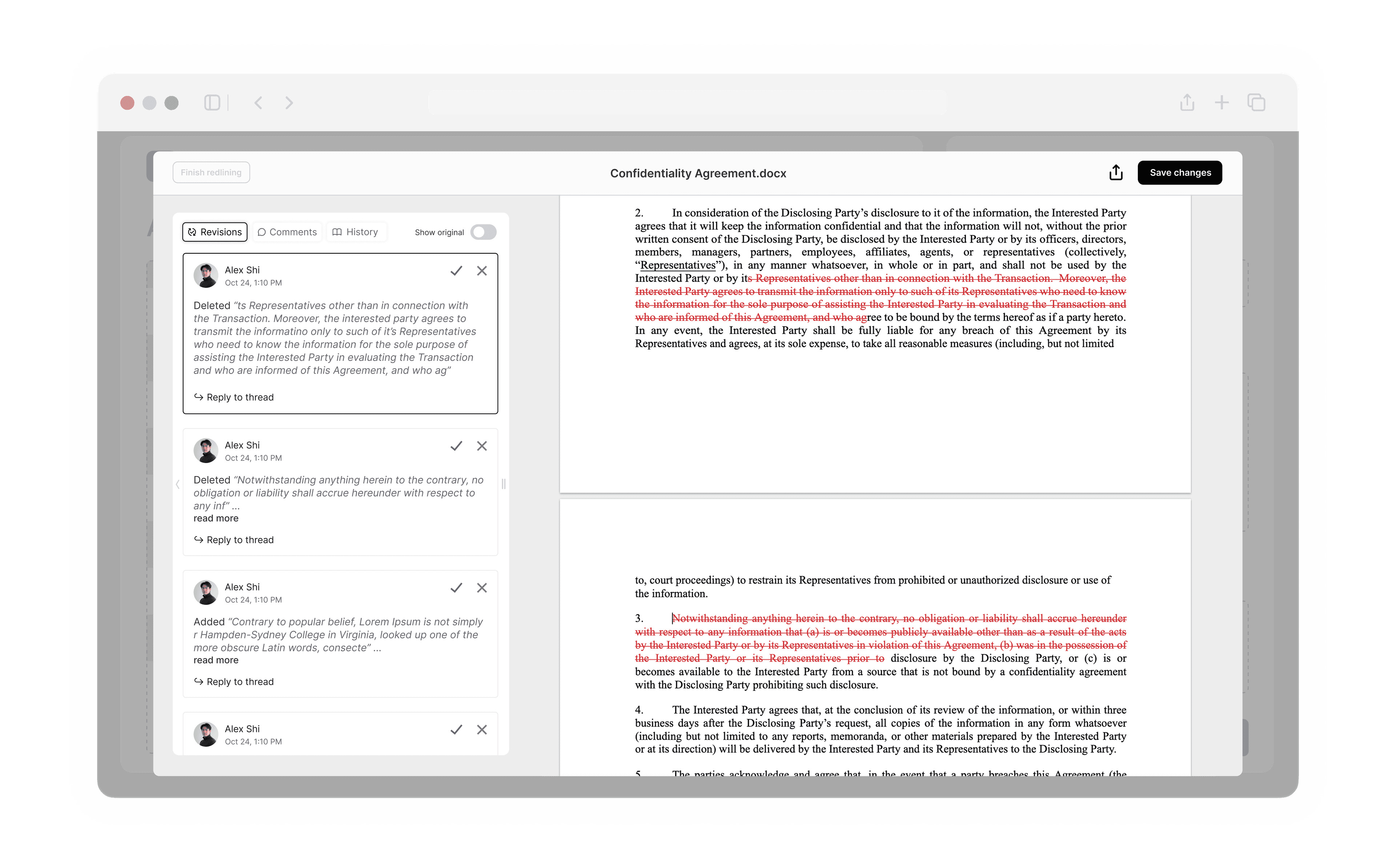Reject the 'Contrary to popular belief' addition
This screenshot has height=868, width=1396.
(482, 588)
